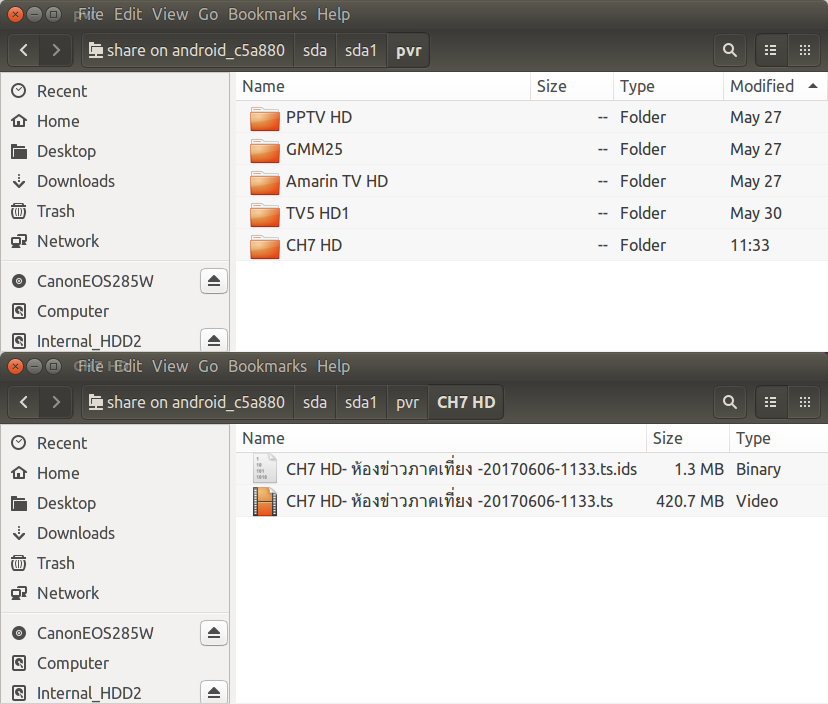Open Help menu in CH7 HD window
This screenshot has width=828, height=704.
[333, 367]
